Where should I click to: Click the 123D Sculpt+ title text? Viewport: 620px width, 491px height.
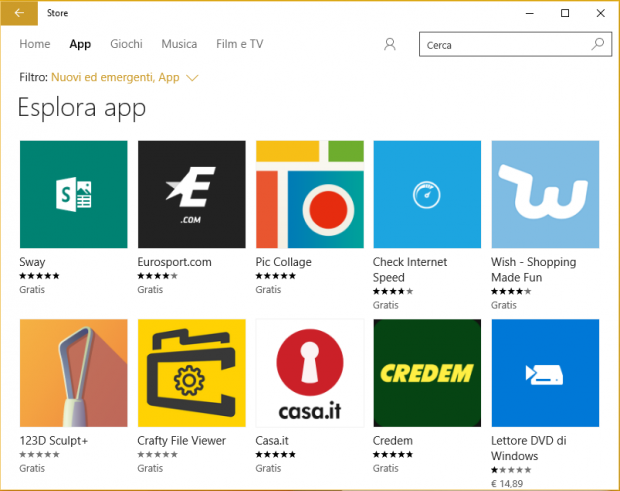click(x=53, y=440)
